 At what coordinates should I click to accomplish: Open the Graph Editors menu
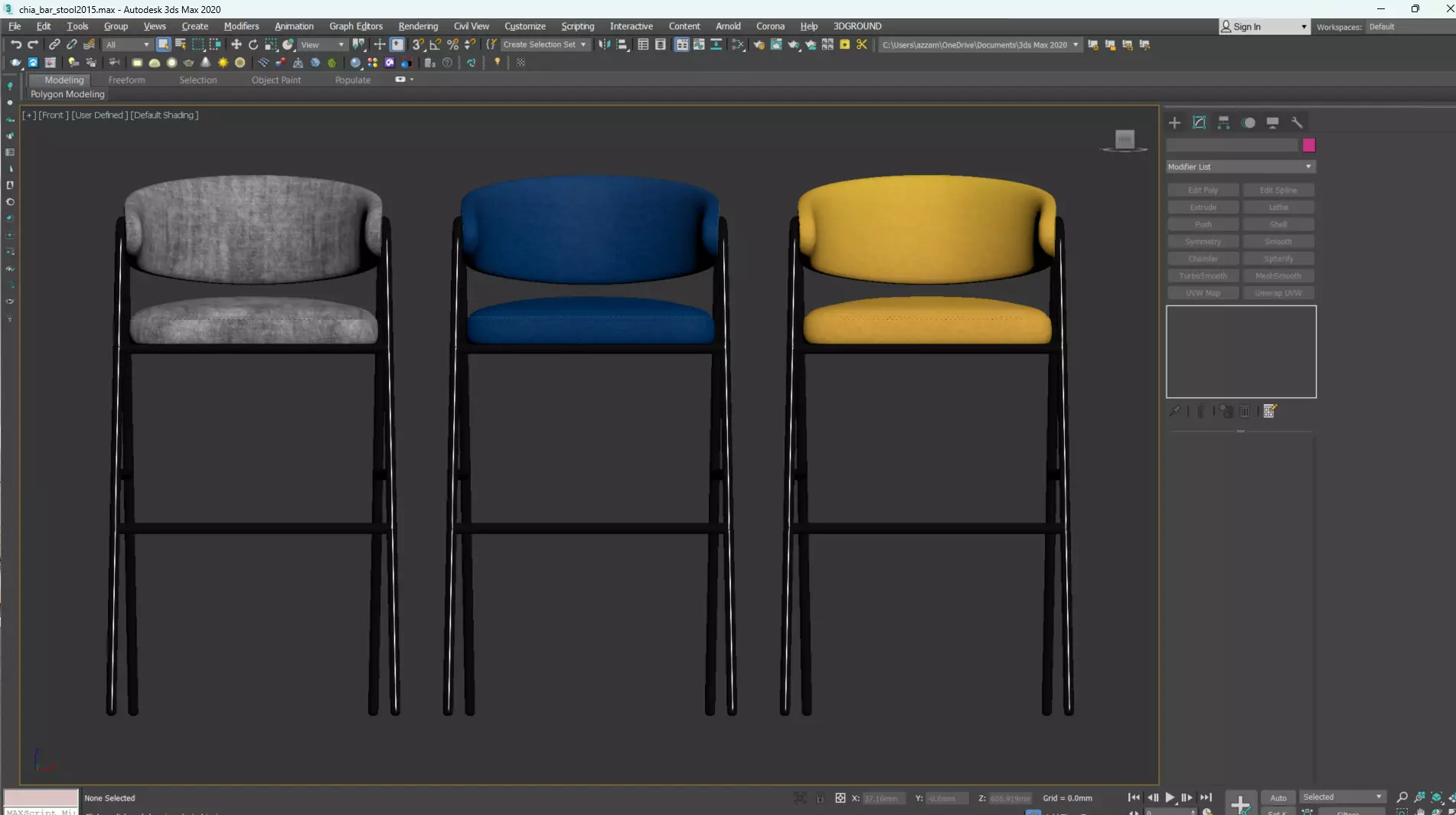[x=356, y=26]
